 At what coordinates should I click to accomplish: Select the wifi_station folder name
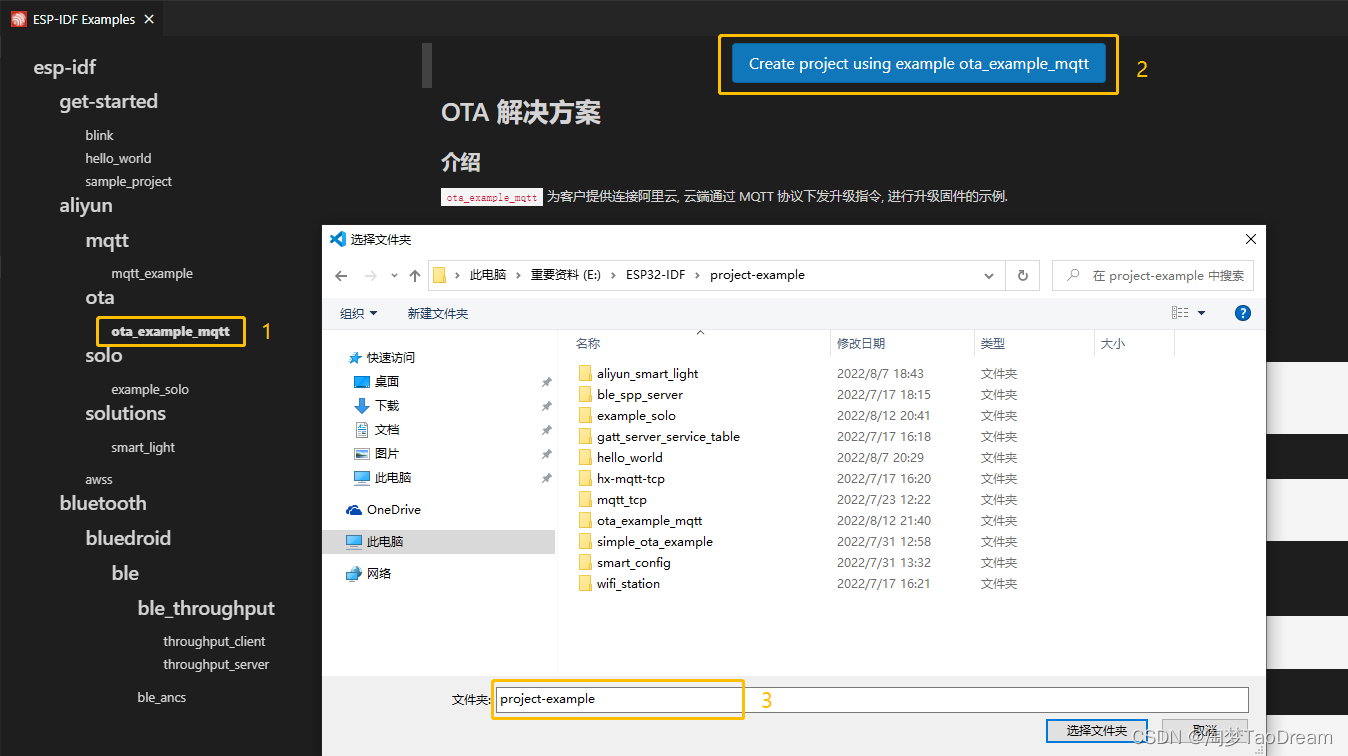tap(628, 583)
